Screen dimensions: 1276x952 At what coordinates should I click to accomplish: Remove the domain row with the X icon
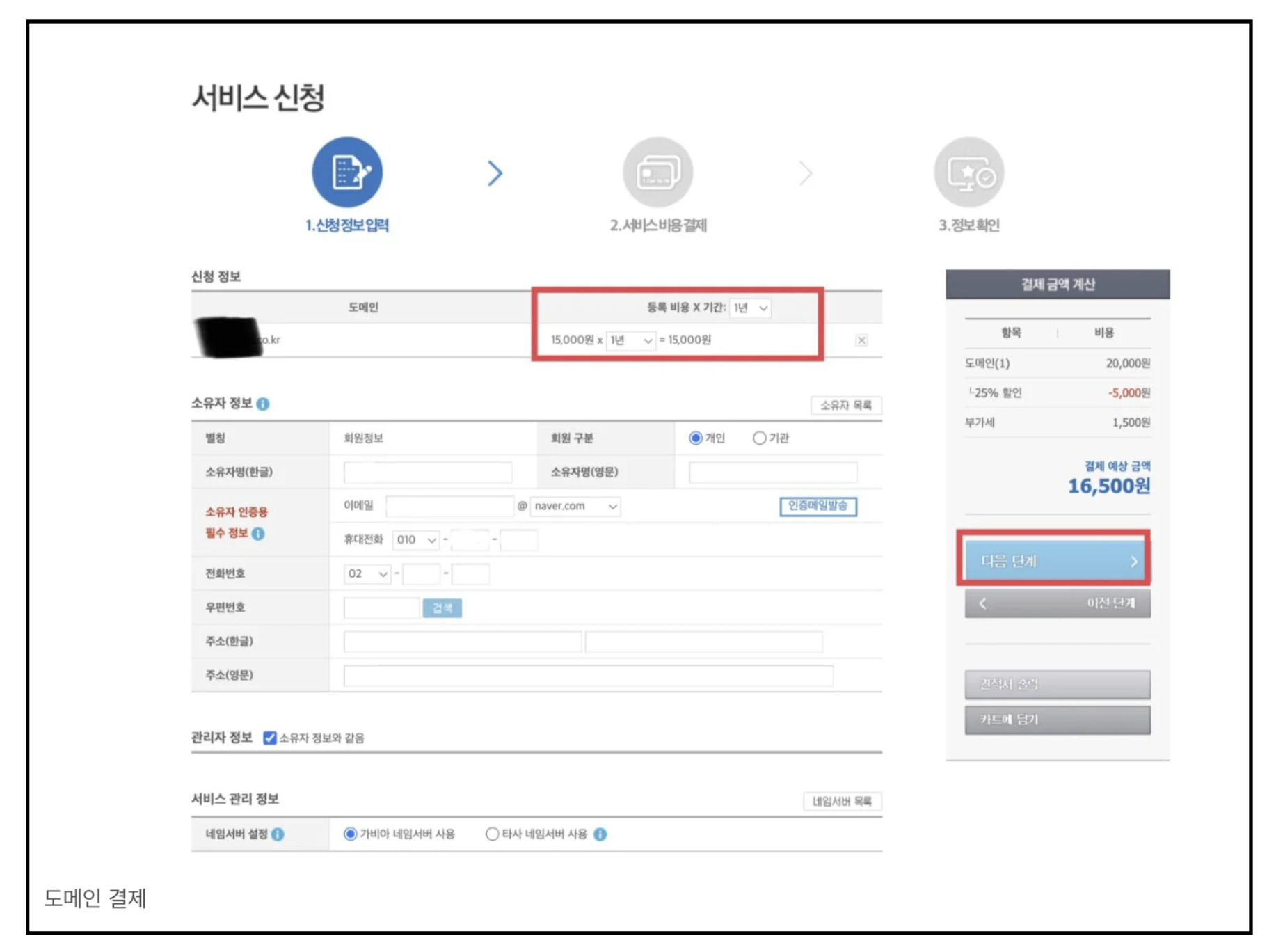pyautogui.click(x=861, y=340)
